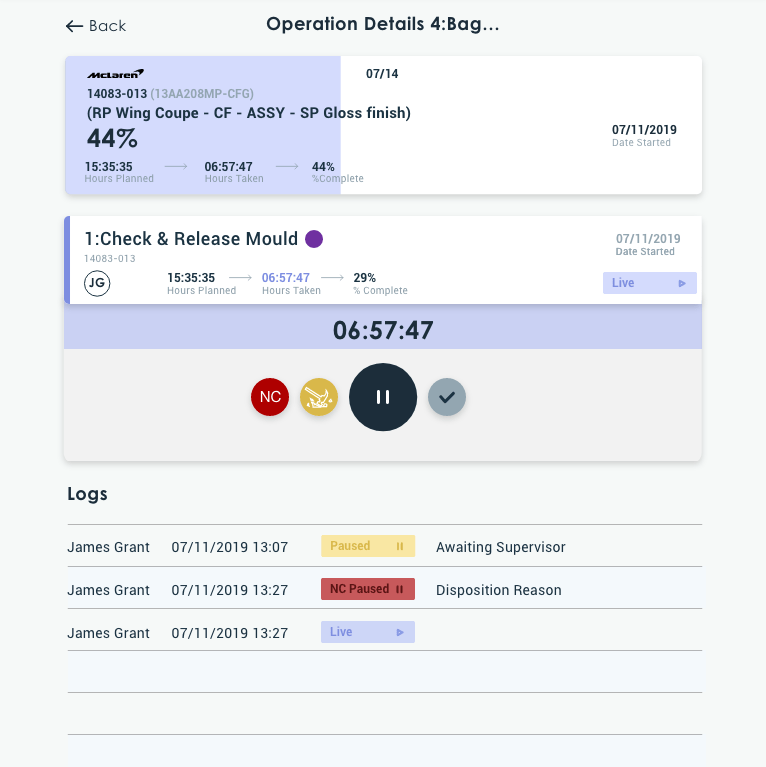Mark operation complete with checkmark button
The width and height of the screenshot is (766, 767).
(447, 397)
